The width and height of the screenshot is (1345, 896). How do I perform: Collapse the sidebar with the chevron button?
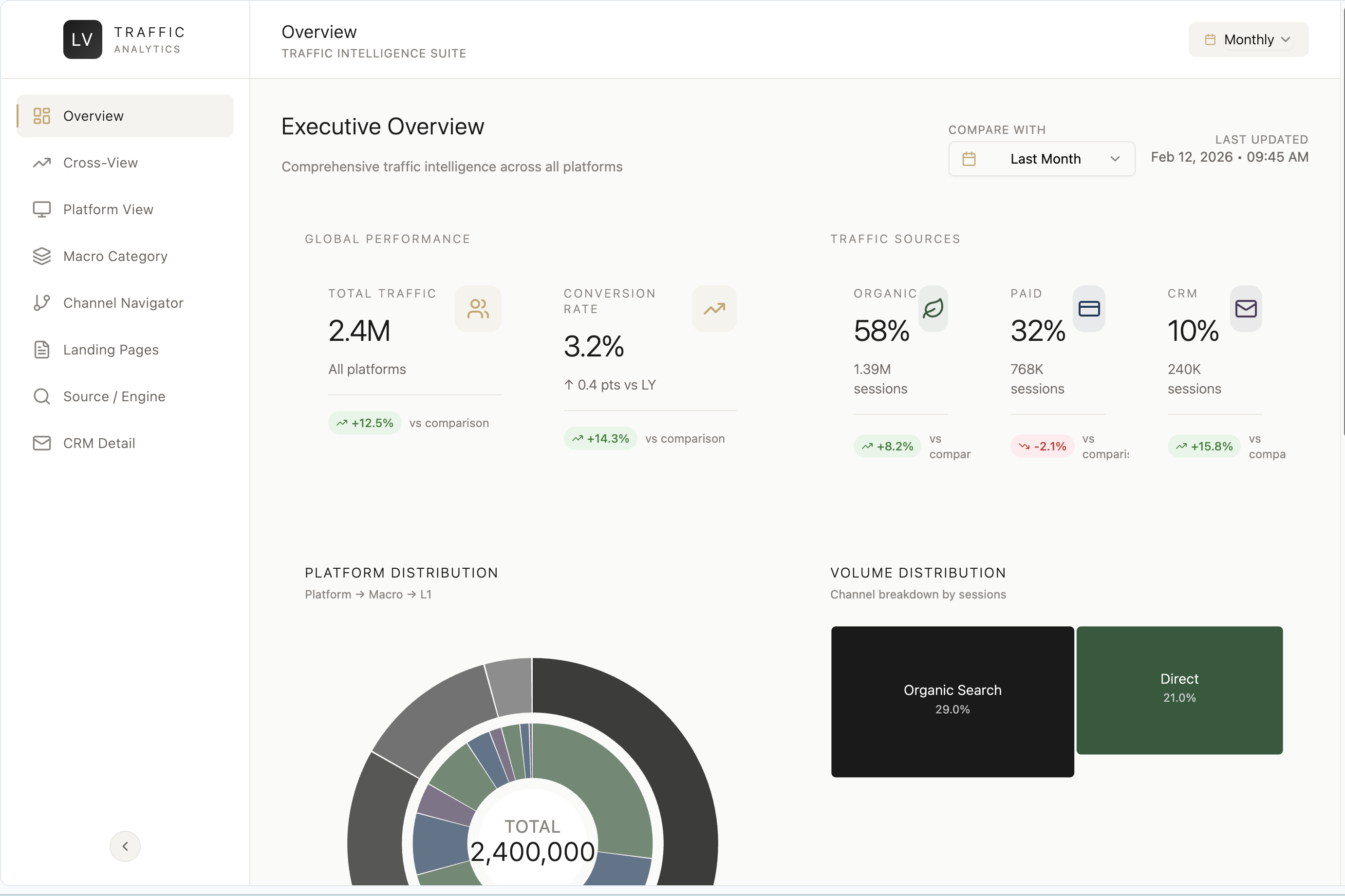[x=125, y=846]
